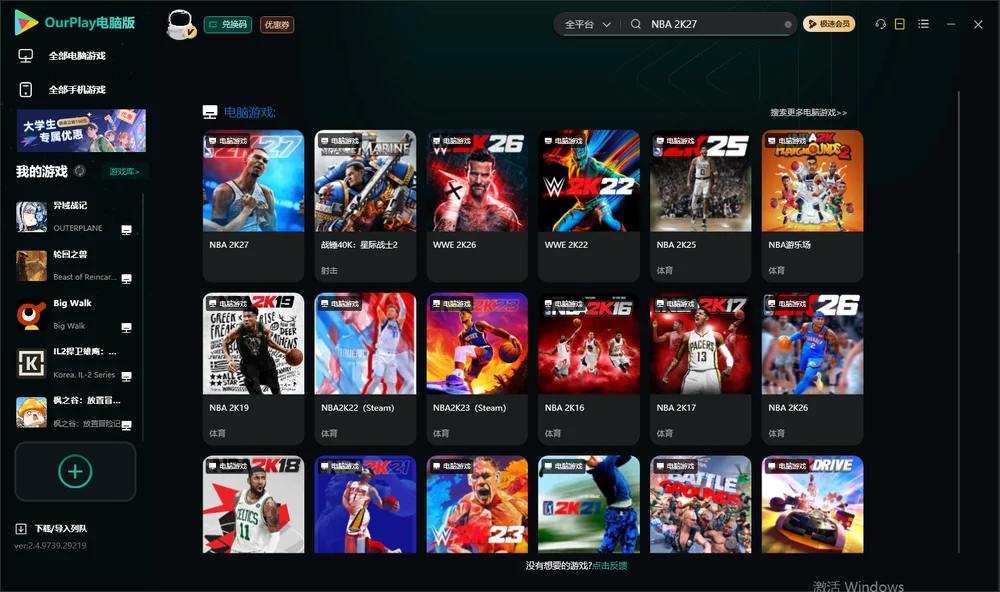This screenshot has height=592, width=1000.
Task: Click the user avatar icon
Action: (x=180, y=24)
